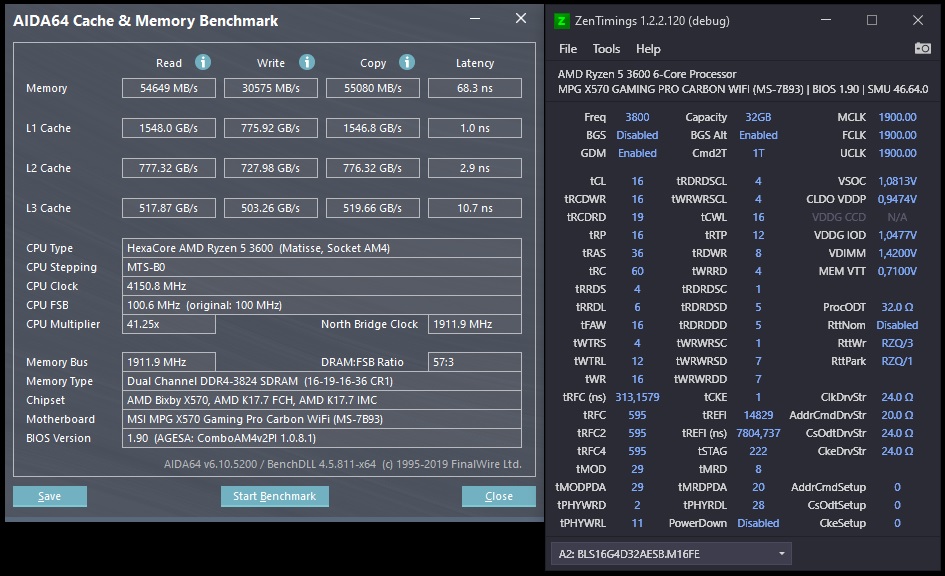Image resolution: width=945 pixels, height=576 pixels.
Task: Click the L3 Cache read 517.87 GB/s
Action: [169, 208]
